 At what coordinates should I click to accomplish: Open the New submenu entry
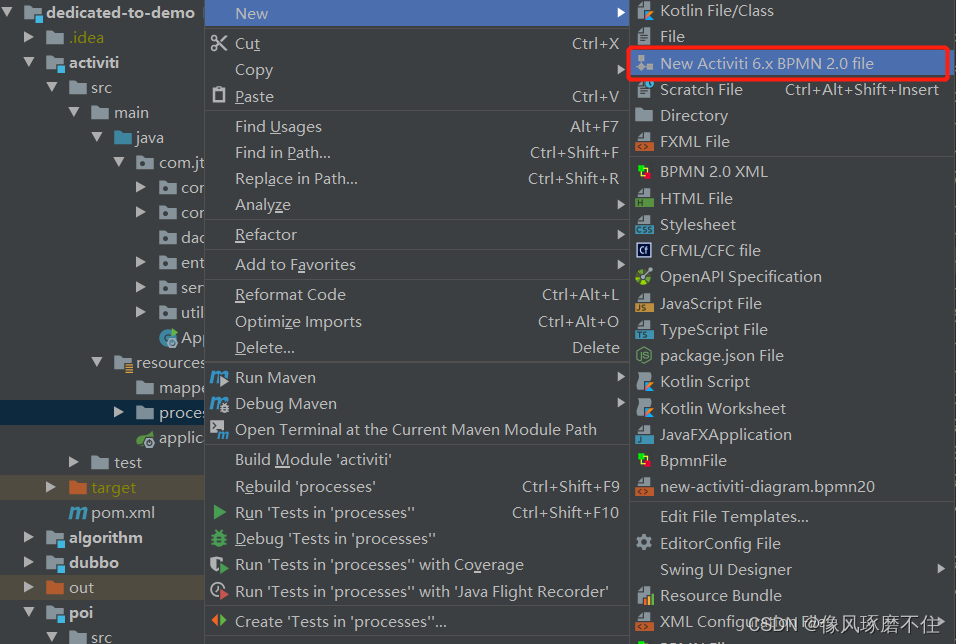[416, 13]
